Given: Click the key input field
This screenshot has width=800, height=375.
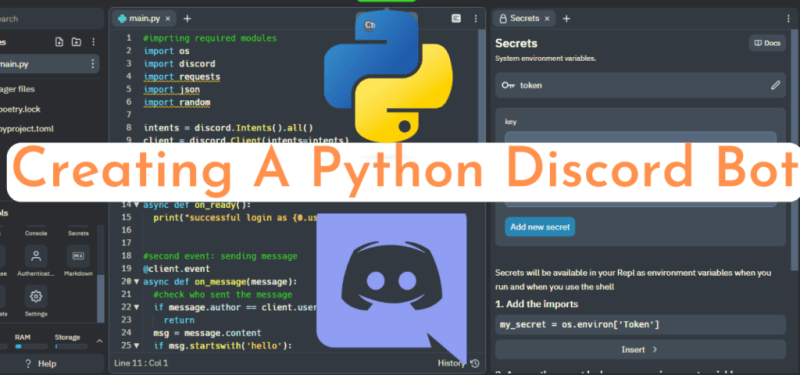Looking at the screenshot, I should (x=640, y=137).
